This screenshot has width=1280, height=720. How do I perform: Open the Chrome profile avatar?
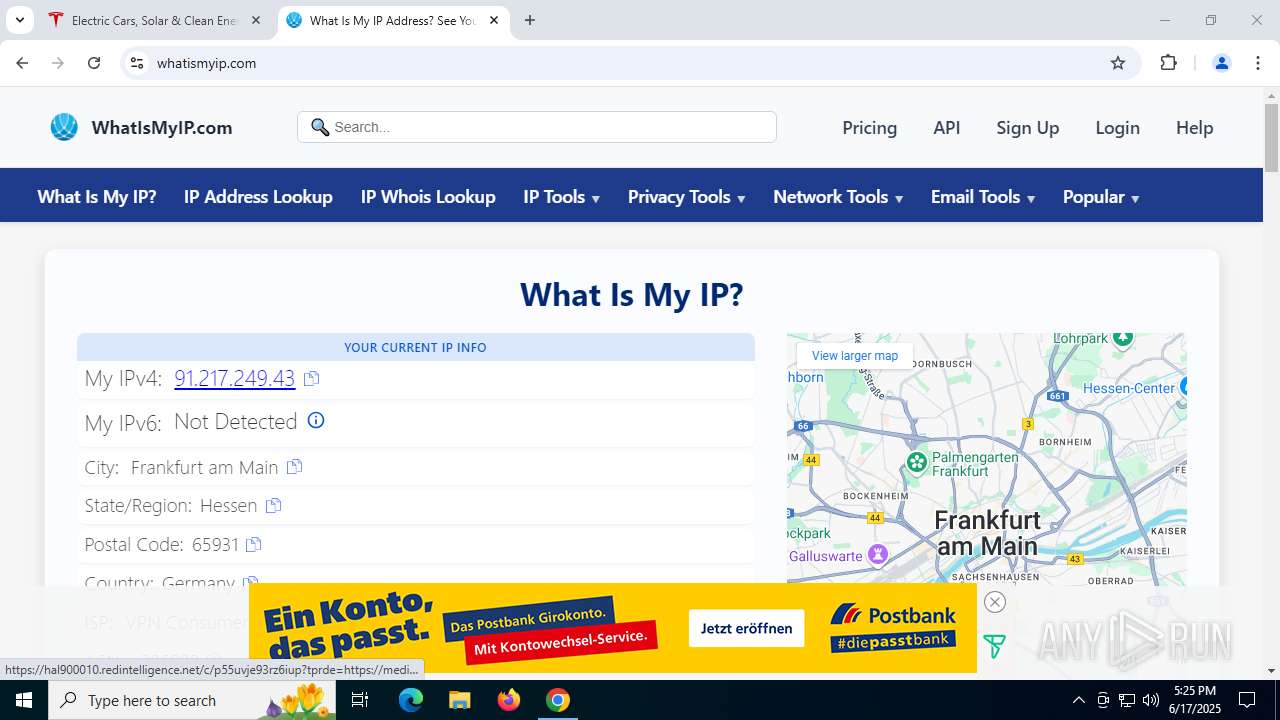coord(1221,63)
